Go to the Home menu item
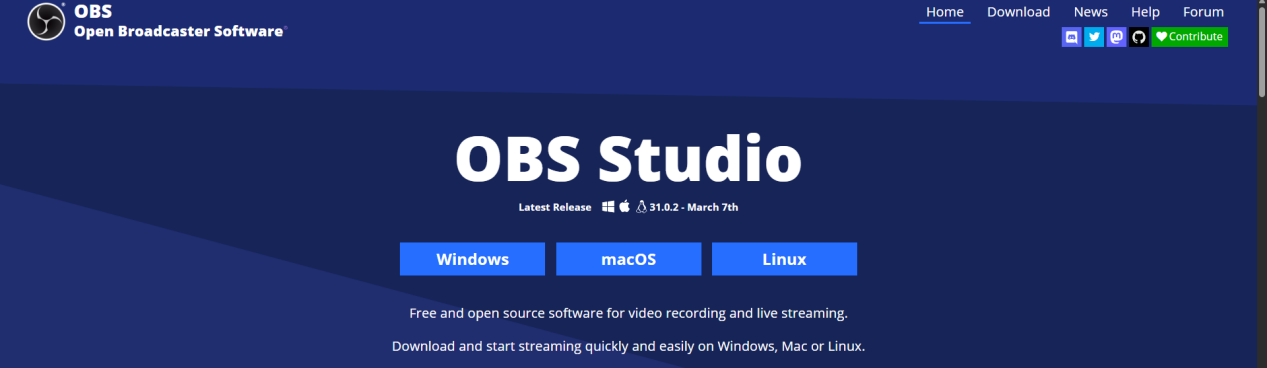Screen dimensions: 1267x368 (x=945, y=12)
